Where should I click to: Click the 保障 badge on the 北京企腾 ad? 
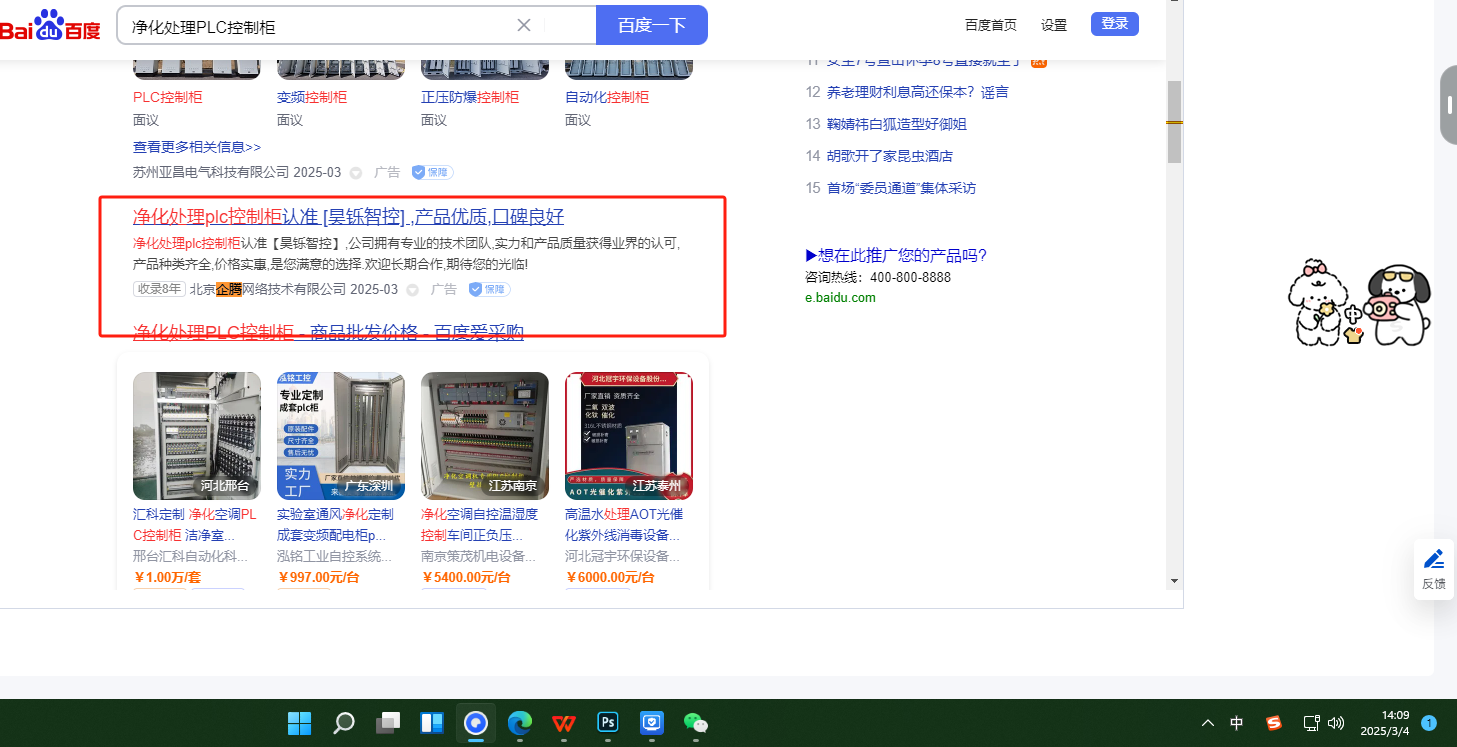tap(489, 289)
